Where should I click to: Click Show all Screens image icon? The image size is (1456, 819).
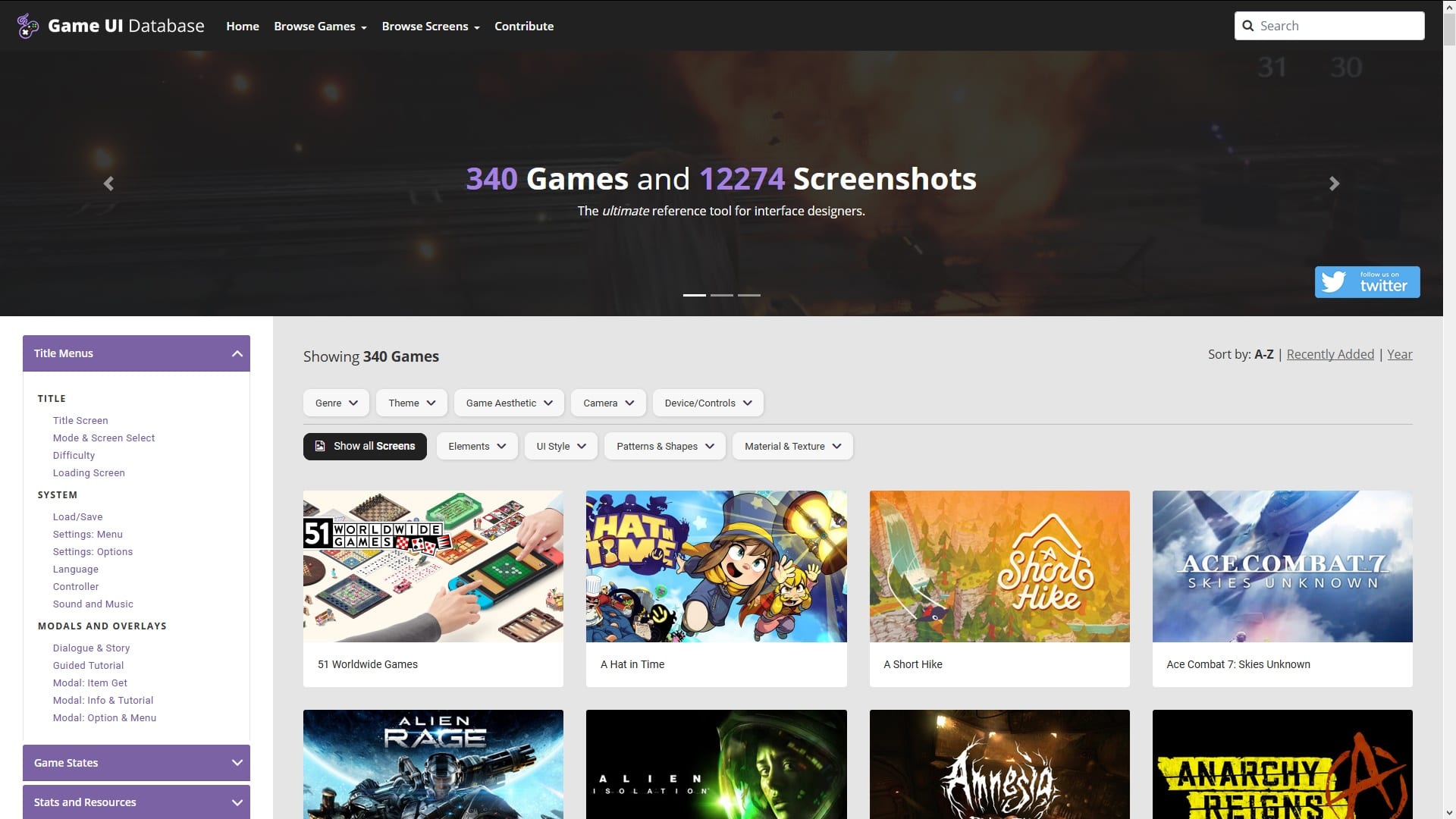[320, 446]
